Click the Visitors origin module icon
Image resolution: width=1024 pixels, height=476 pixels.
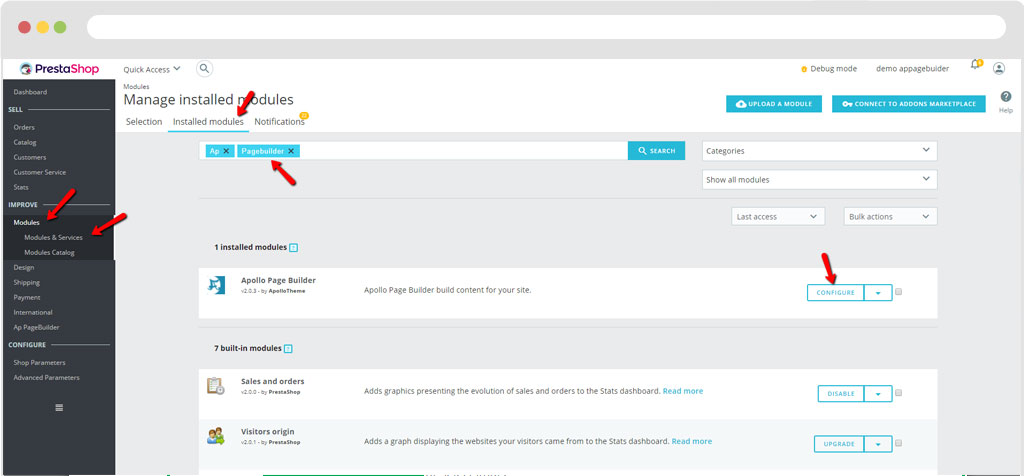click(x=216, y=436)
